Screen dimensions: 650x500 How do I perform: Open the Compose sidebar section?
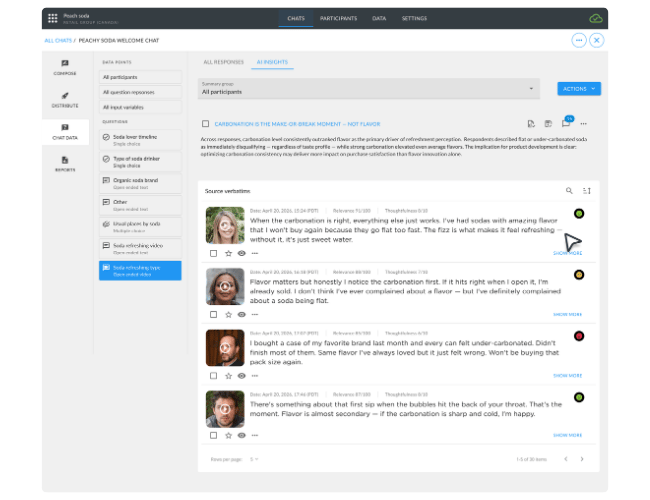point(65,67)
